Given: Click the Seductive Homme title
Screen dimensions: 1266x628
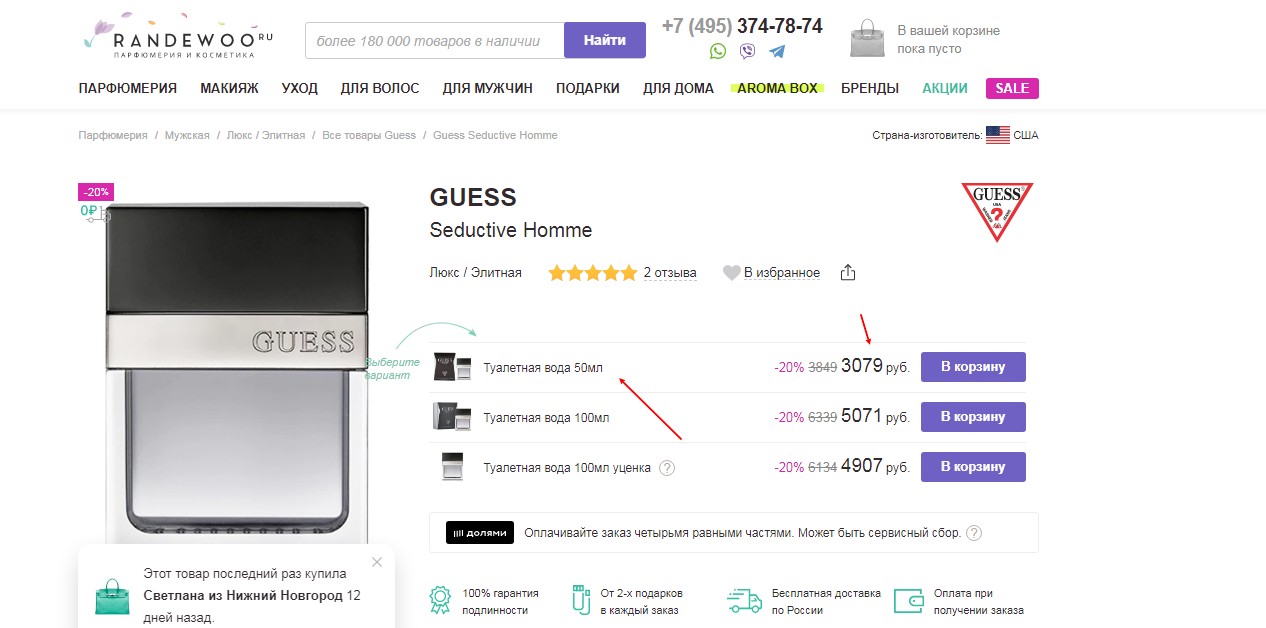Looking at the screenshot, I should click(x=511, y=230).
